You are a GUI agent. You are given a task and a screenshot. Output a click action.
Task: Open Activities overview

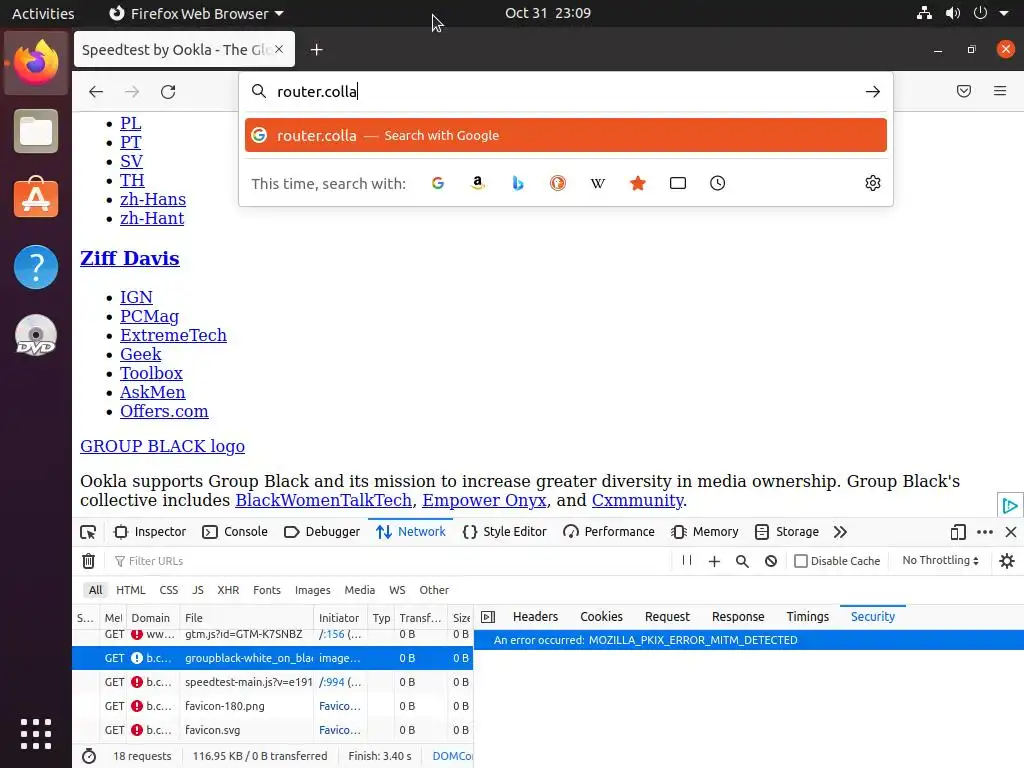43,14
